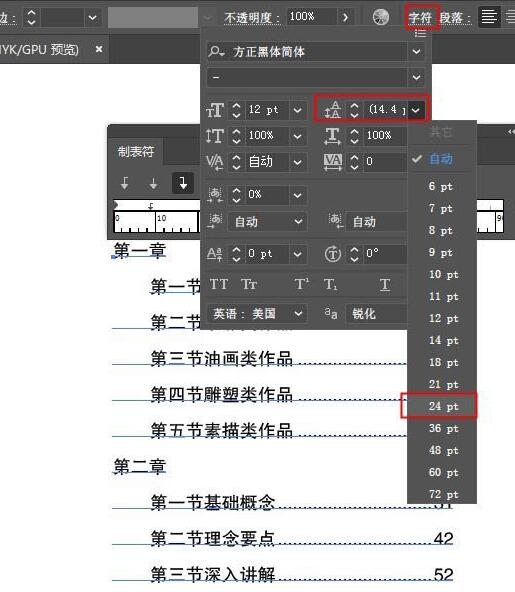Choose 36 pt from the leading list
515x592 pixels.
(443, 429)
